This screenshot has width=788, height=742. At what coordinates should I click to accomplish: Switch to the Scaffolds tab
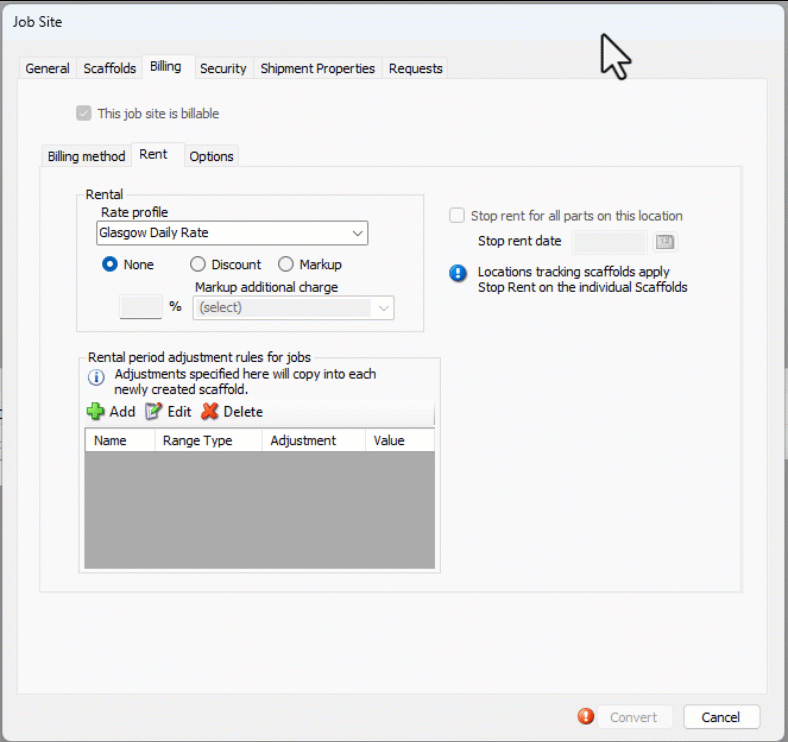[110, 68]
